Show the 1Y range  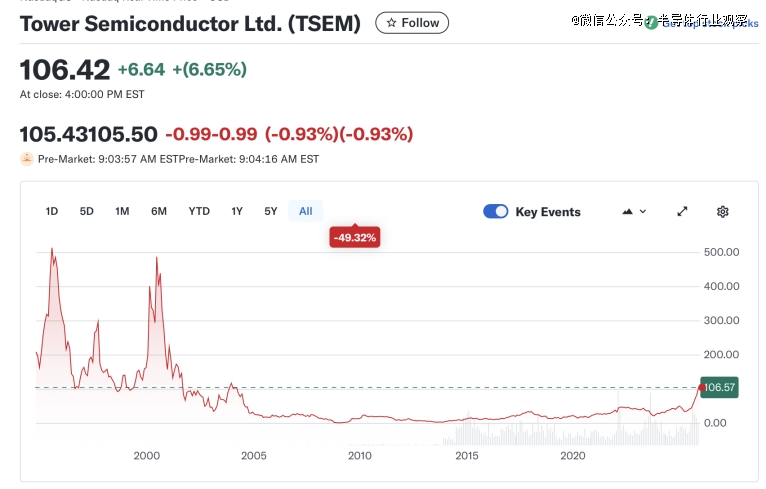pyautogui.click(x=237, y=211)
